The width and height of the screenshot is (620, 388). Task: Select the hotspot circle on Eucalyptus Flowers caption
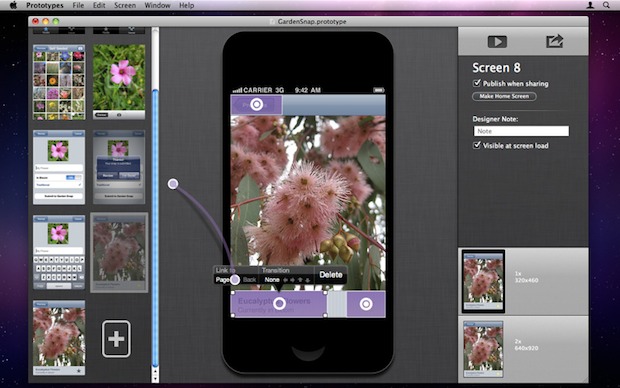279,303
